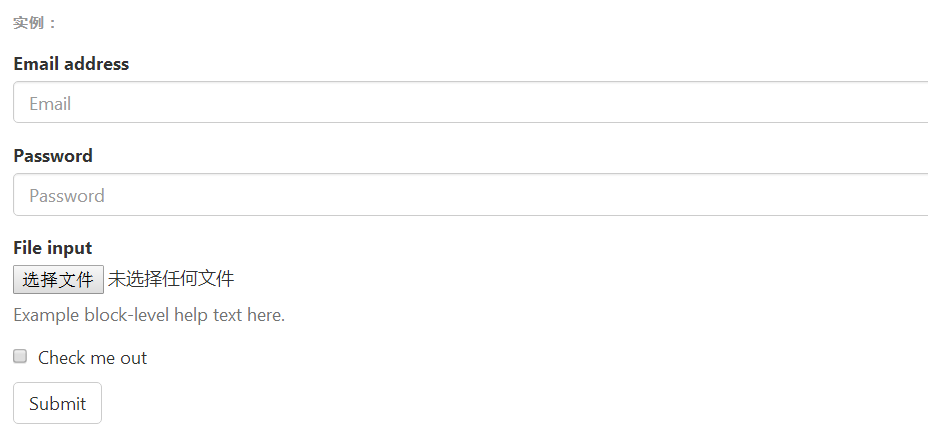Click the word 'here.' ending the help text
The width and height of the screenshot is (928, 437).
point(266,315)
